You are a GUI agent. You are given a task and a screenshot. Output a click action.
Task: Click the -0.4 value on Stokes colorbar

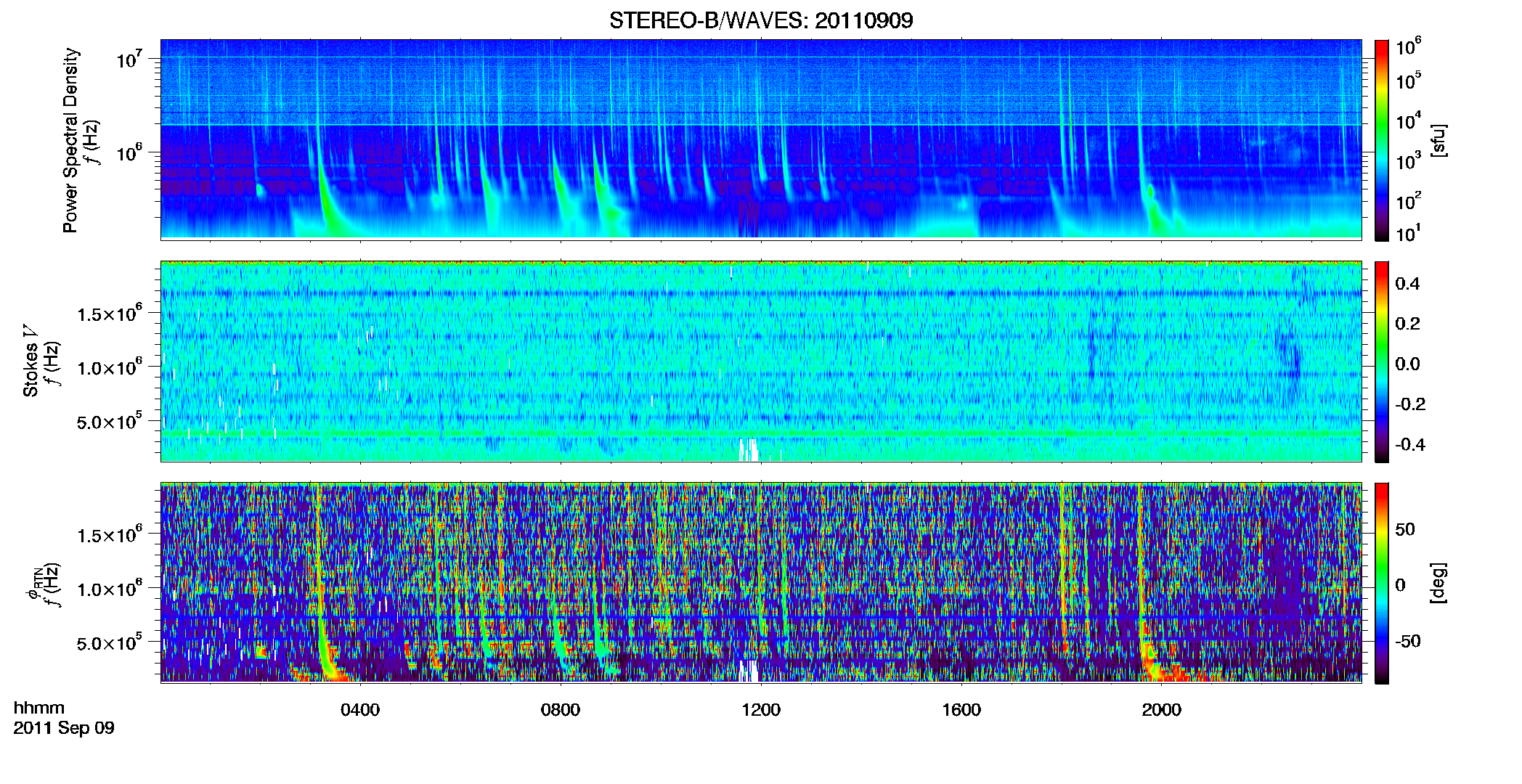pos(1410,444)
